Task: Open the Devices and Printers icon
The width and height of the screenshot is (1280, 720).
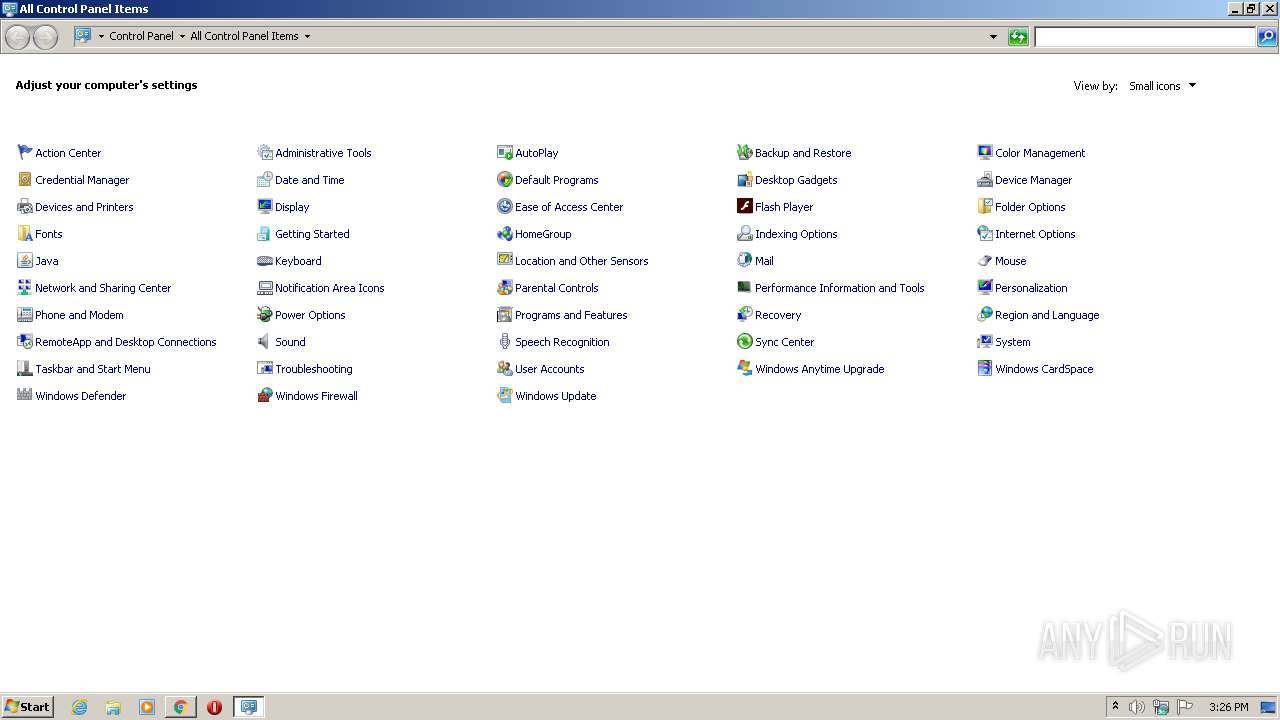Action: point(25,206)
